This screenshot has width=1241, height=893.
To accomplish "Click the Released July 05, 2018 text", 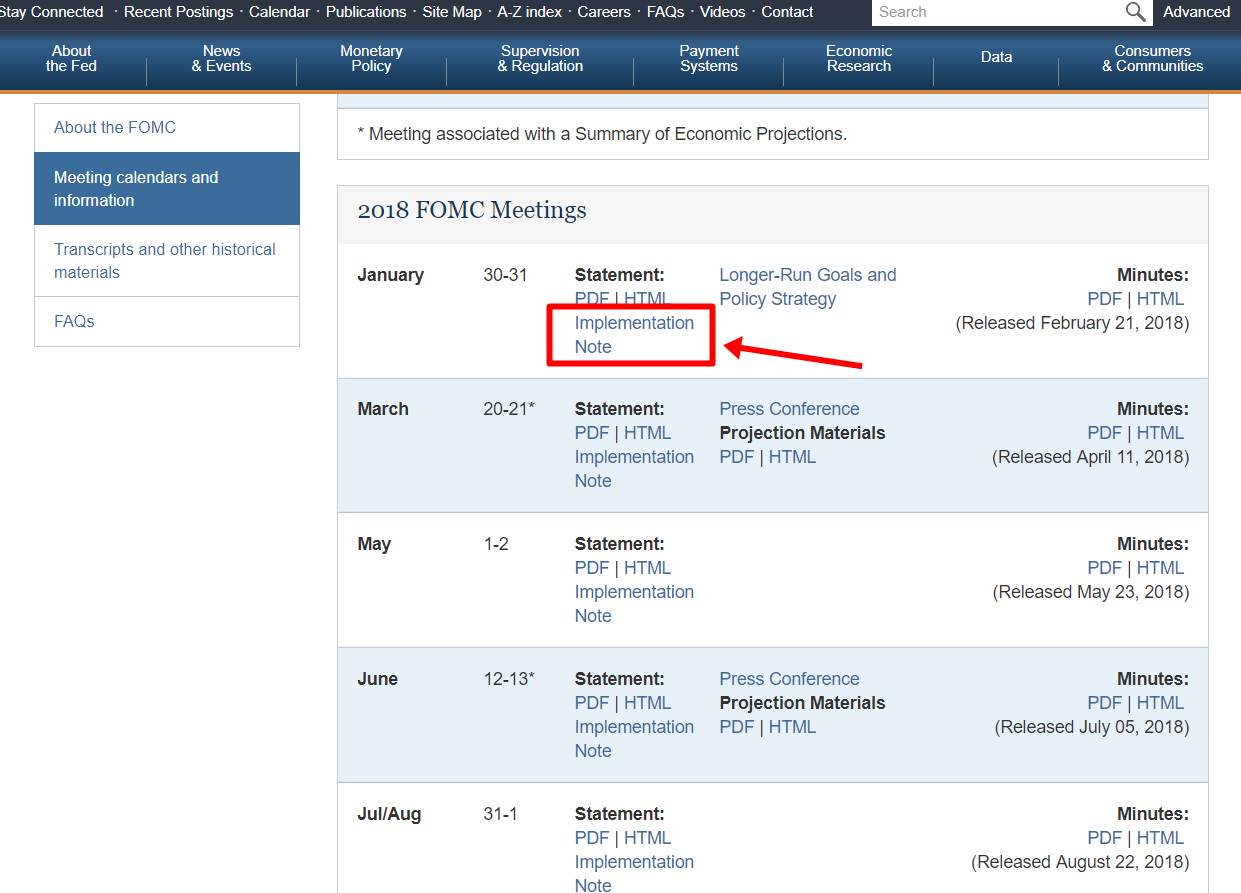I will (1092, 727).
